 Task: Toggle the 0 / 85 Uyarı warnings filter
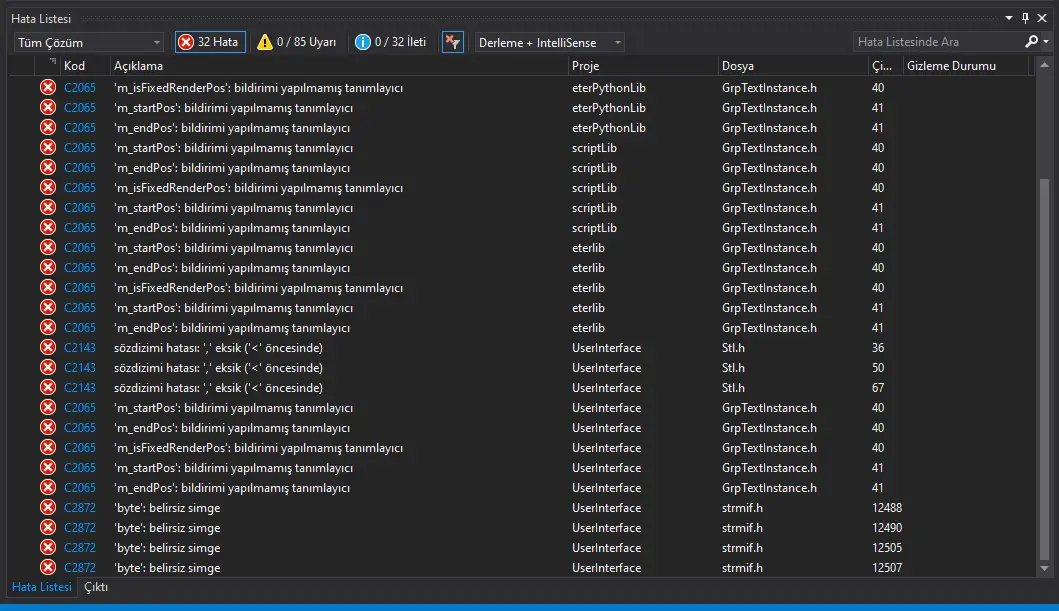pyautogui.click(x=296, y=42)
